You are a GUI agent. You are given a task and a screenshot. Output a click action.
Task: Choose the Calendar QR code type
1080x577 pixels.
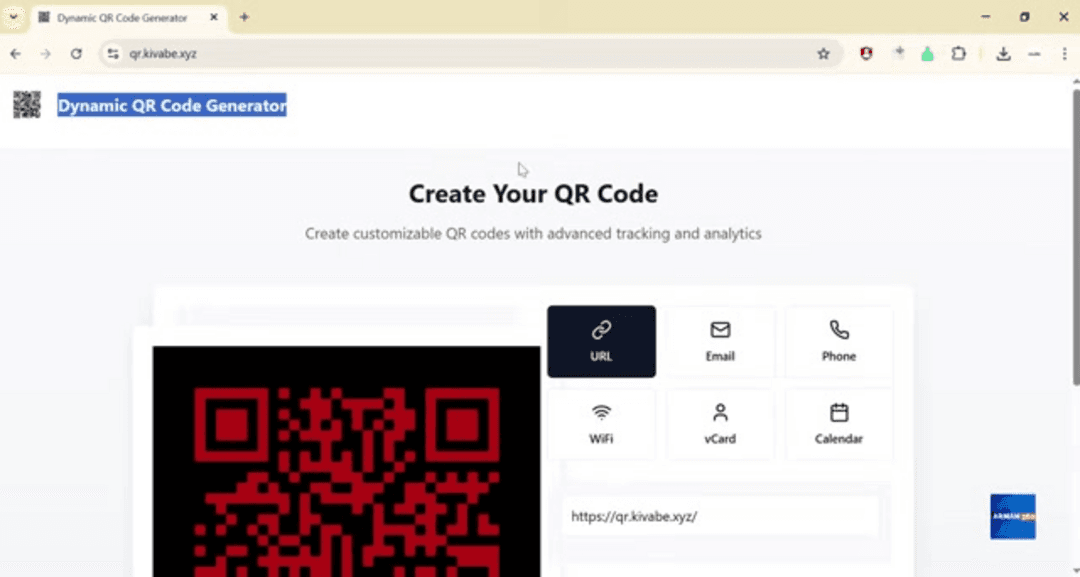[838, 423]
